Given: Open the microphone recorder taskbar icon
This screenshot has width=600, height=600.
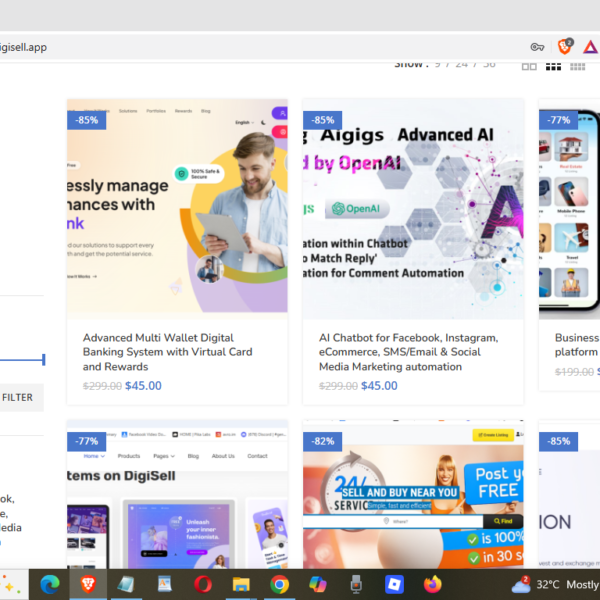Looking at the screenshot, I should (356, 585).
